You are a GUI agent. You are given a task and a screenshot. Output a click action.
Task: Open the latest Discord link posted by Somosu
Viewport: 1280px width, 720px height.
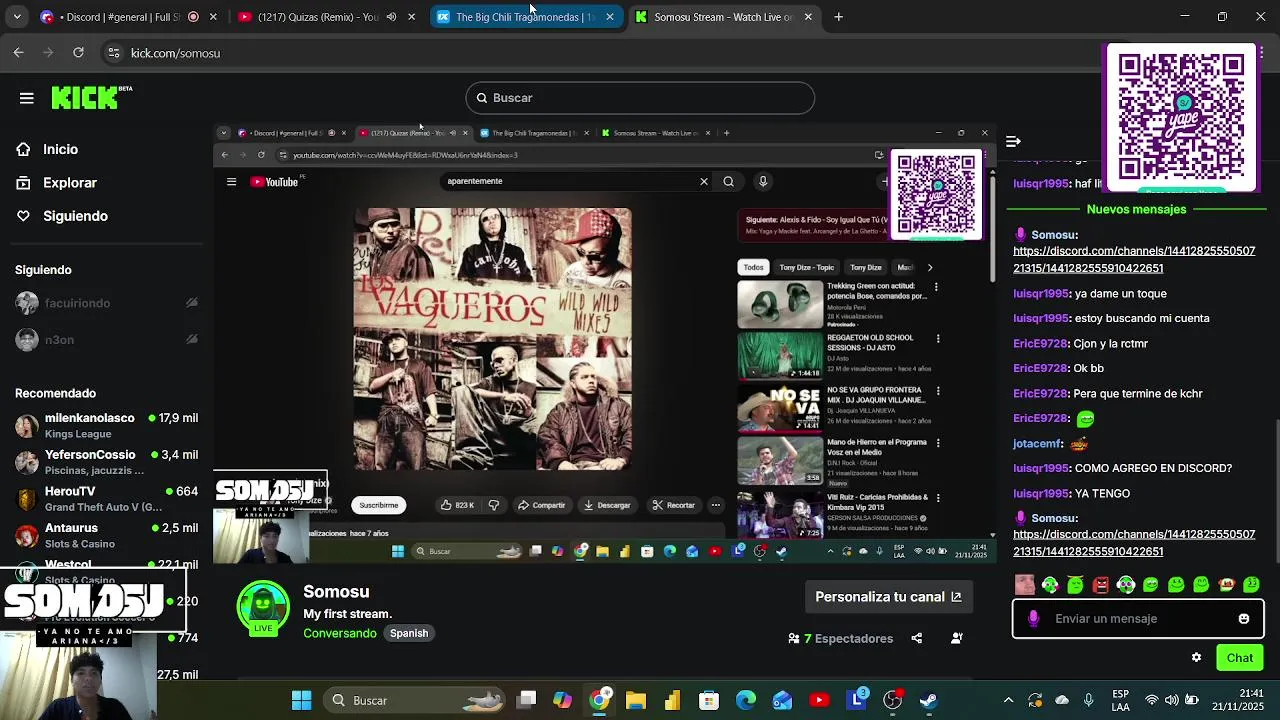pyautogui.click(x=1134, y=543)
